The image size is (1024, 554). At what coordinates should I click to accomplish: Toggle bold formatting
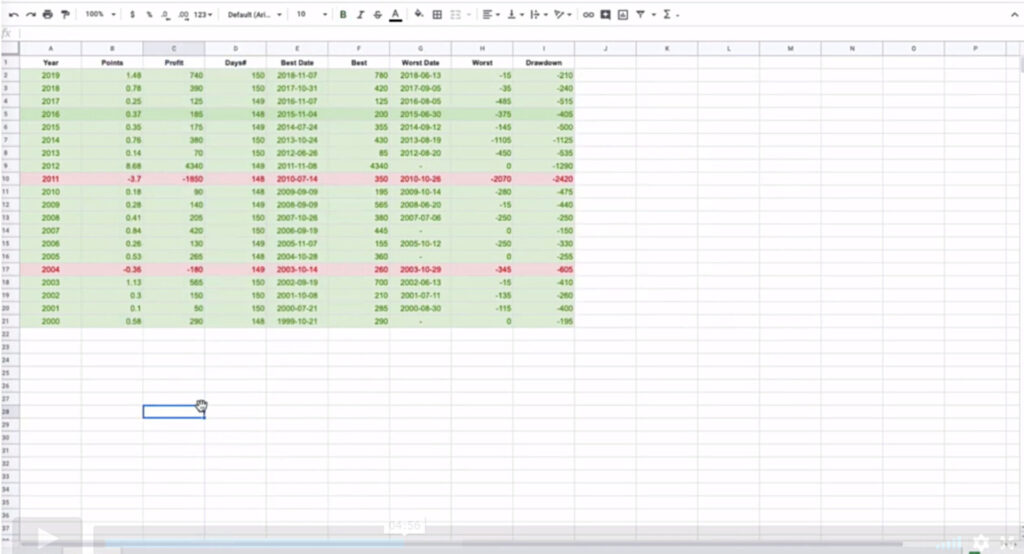(343, 14)
